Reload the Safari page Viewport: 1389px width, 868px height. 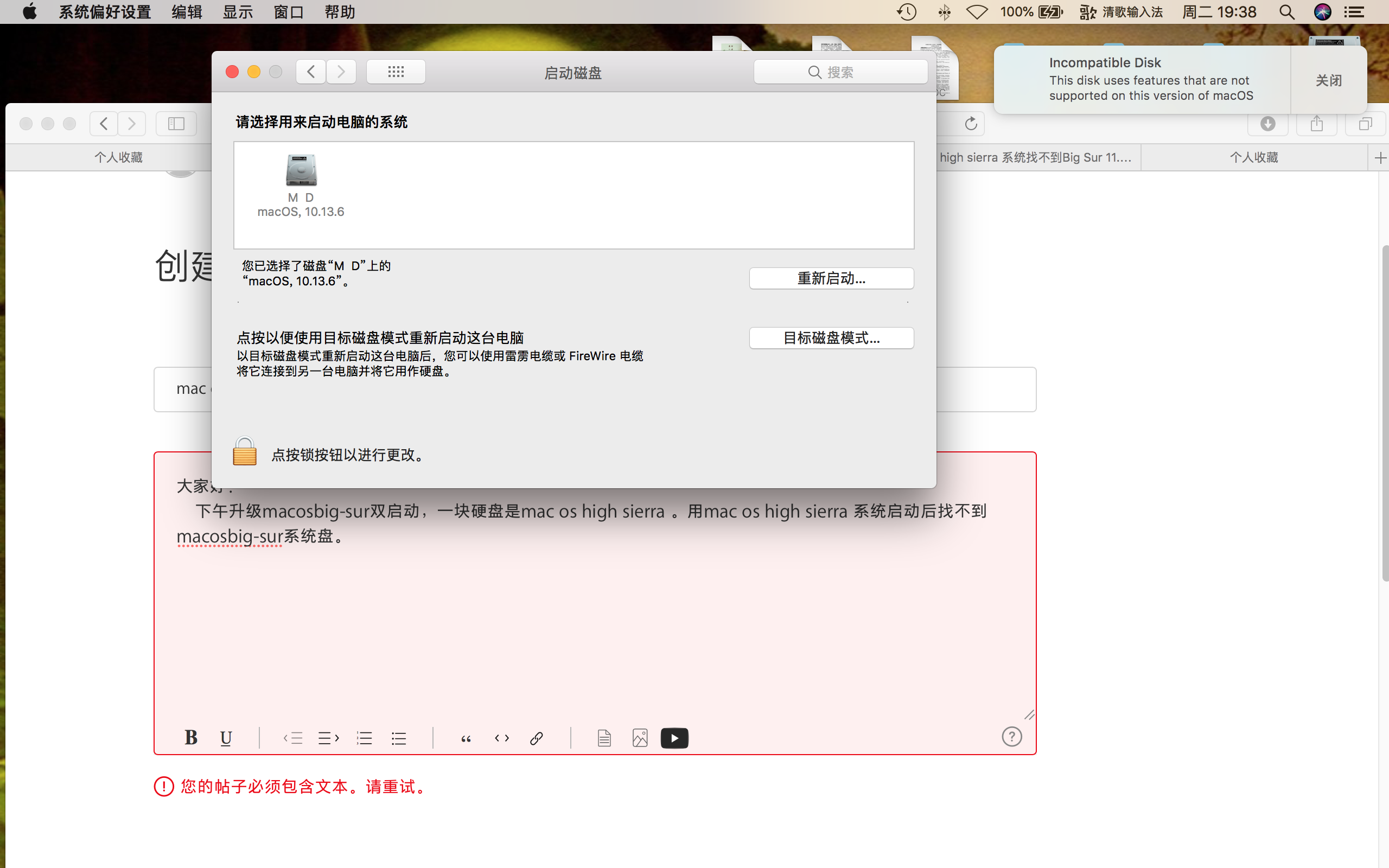[x=971, y=124]
